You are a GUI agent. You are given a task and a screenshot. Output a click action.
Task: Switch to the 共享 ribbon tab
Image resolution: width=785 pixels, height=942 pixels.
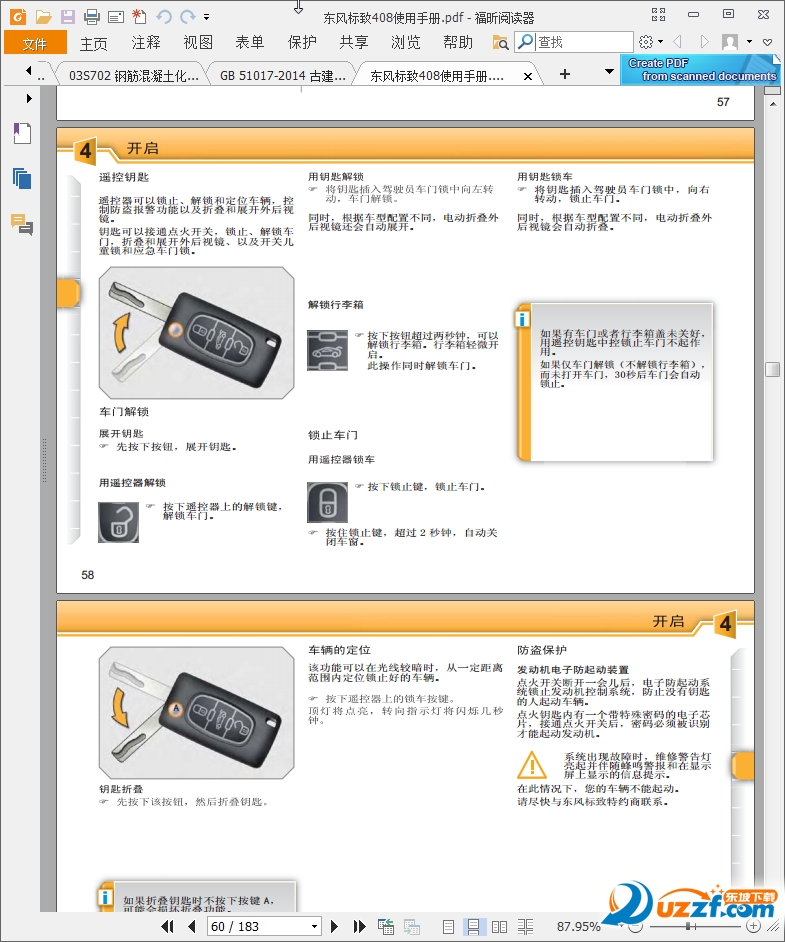[x=354, y=43]
